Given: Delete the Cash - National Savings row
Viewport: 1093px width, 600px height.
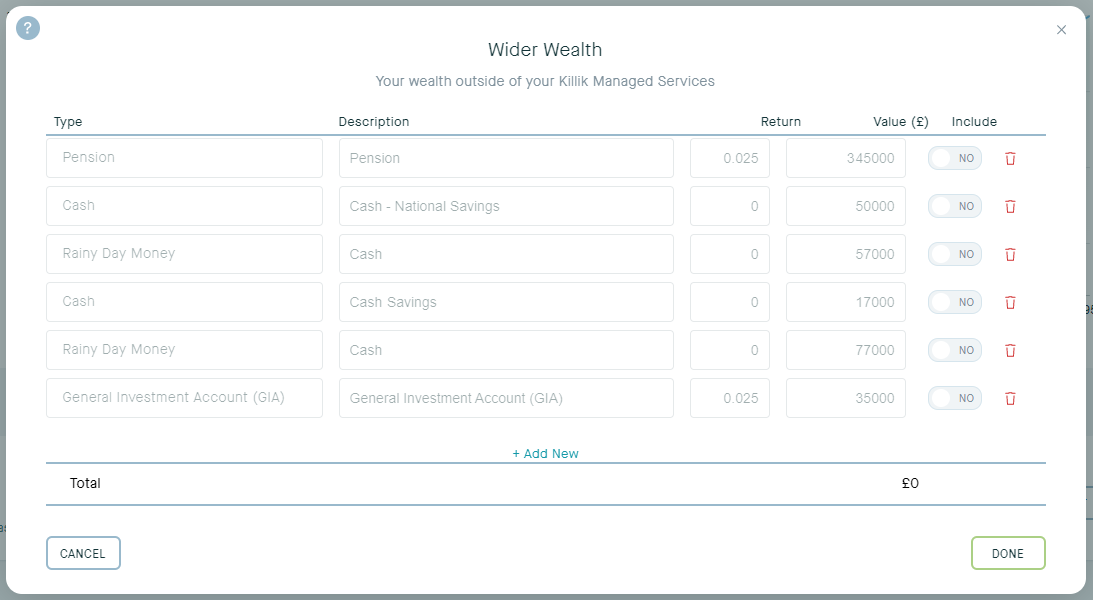Looking at the screenshot, I should [1010, 206].
